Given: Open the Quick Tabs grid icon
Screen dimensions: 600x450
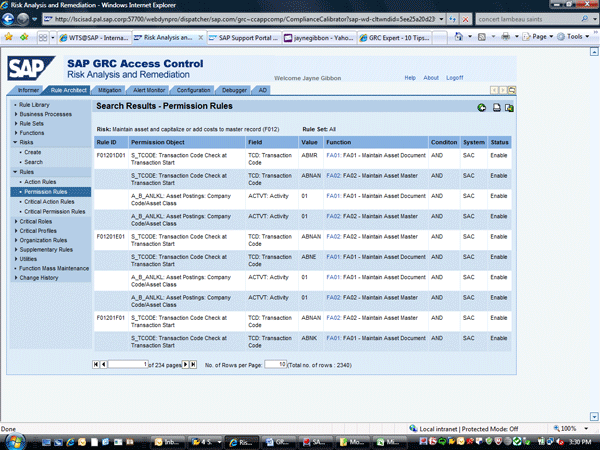Looking at the screenshot, I should tap(43, 38).
